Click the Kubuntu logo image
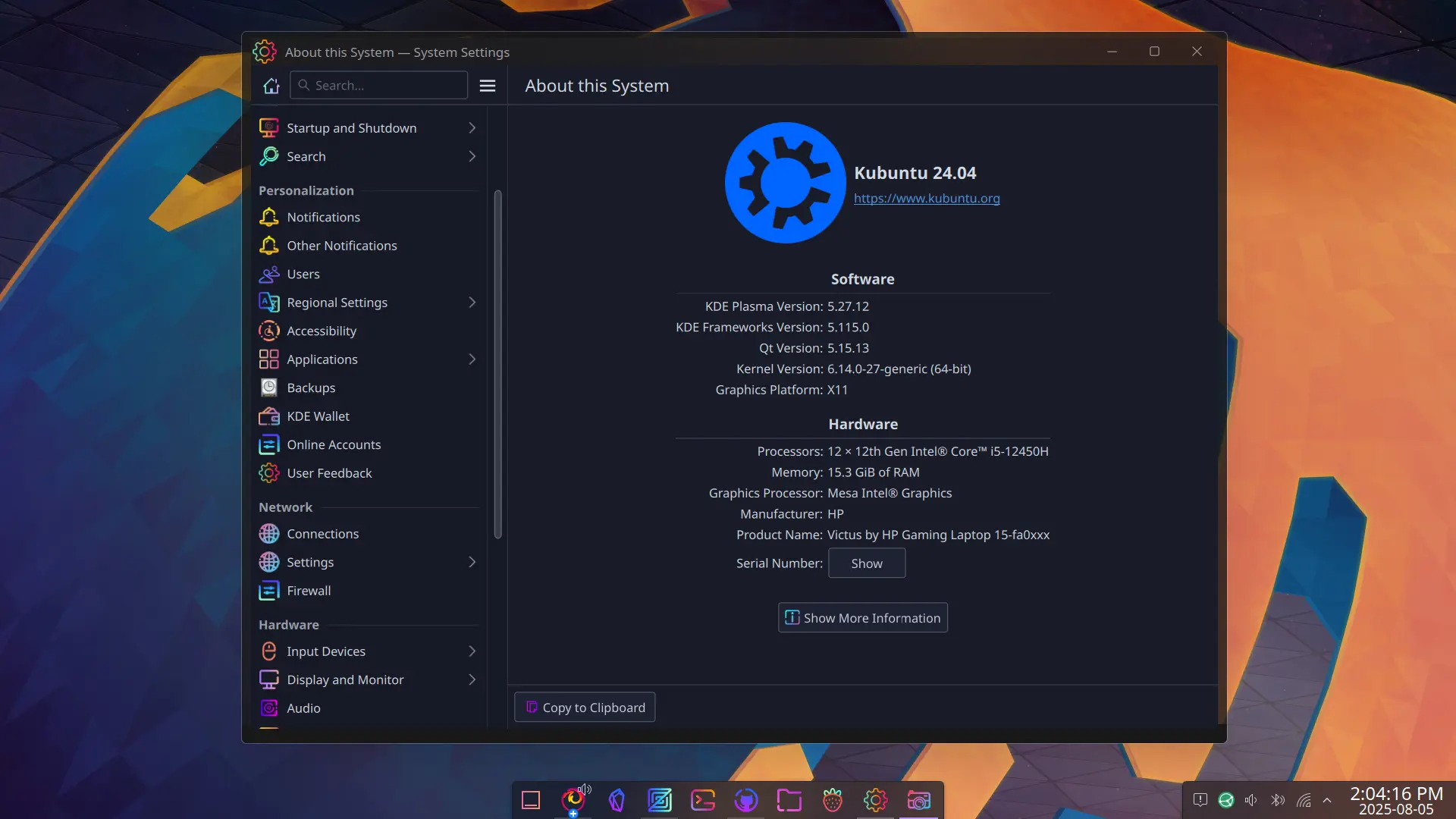1456x819 pixels. click(x=785, y=183)
